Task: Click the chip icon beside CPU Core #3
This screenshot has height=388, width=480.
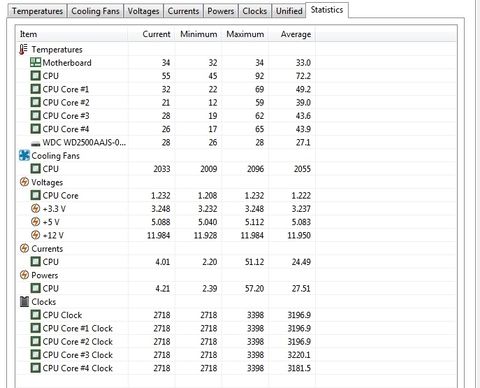Action: 35,116
